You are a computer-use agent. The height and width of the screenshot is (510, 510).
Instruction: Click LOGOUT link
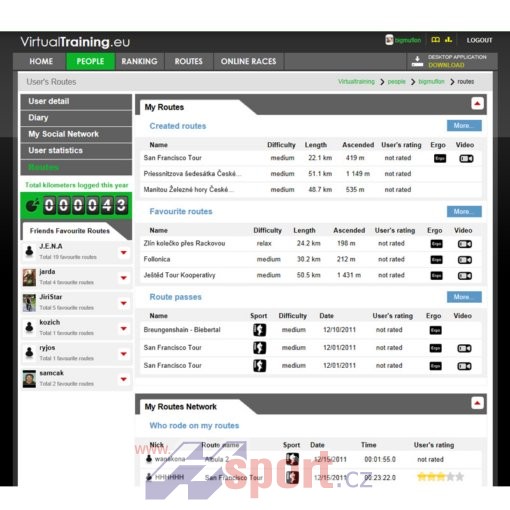point(479,40)
